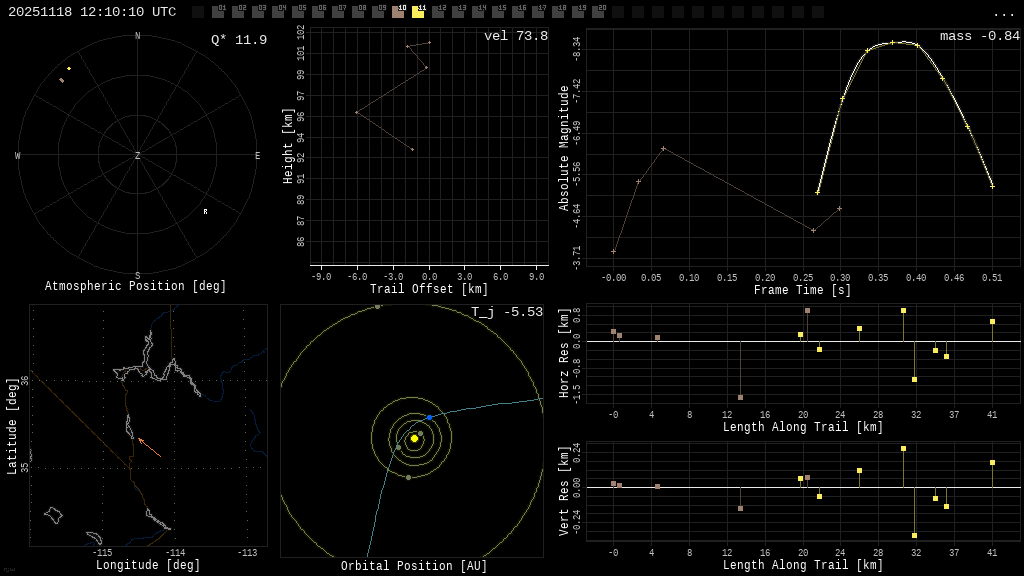Select event box 08 in top strip

(x=358, y=12)
